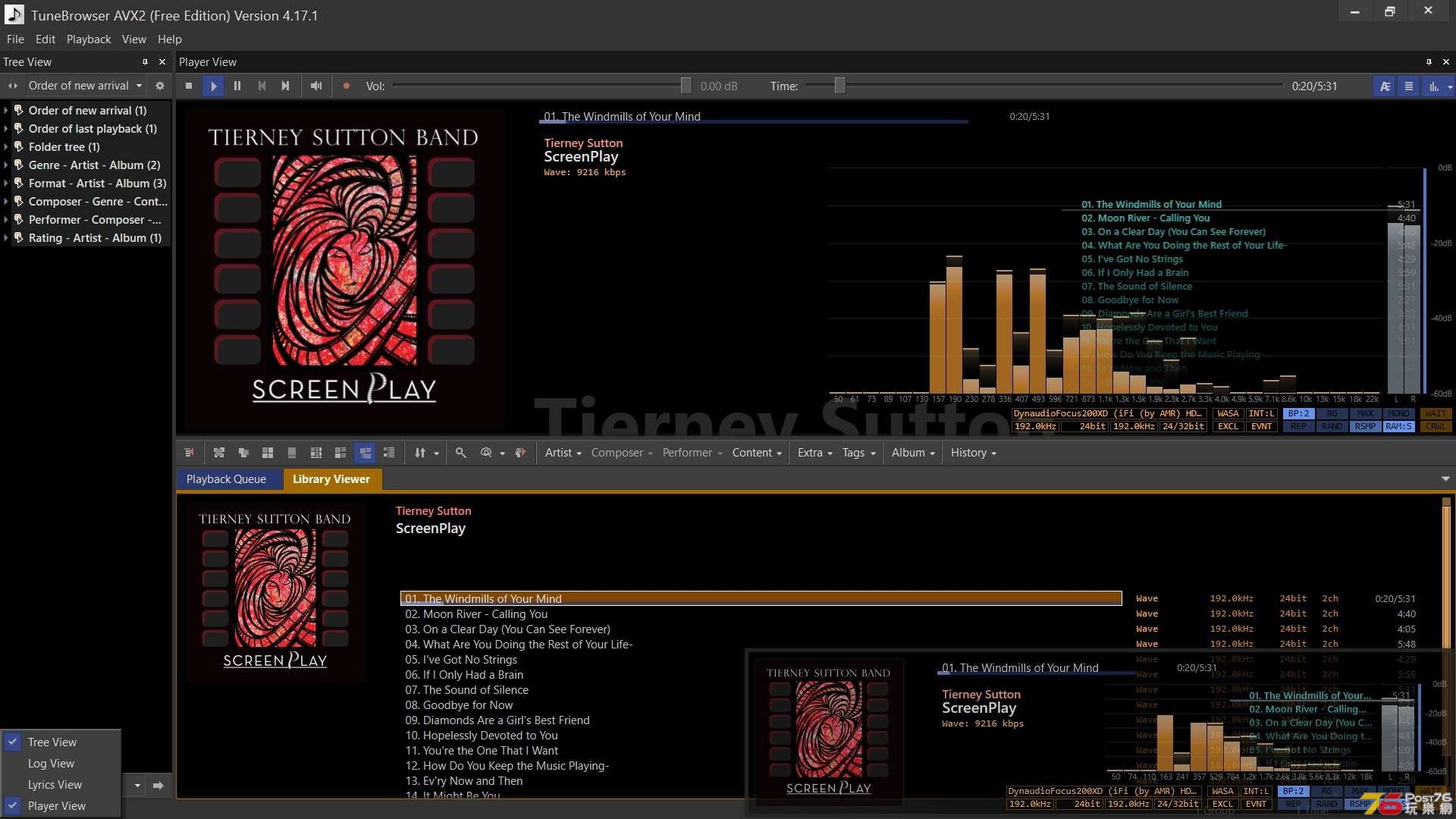Toggle the RAND random indicator
This screenshot has height=819, width=1456.
1332,426
